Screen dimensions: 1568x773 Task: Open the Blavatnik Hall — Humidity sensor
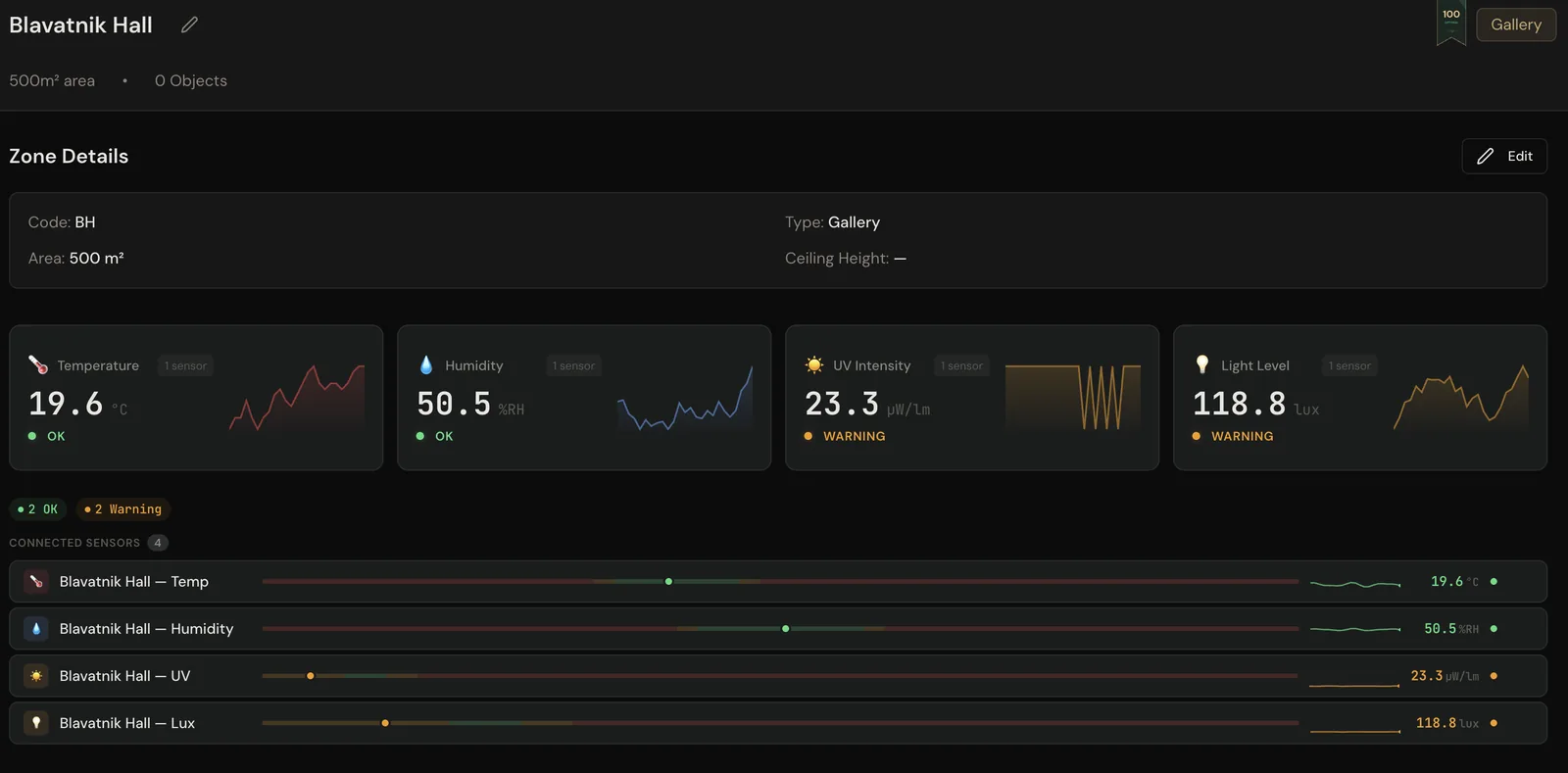pyautogui.click(x=778, y=629)
